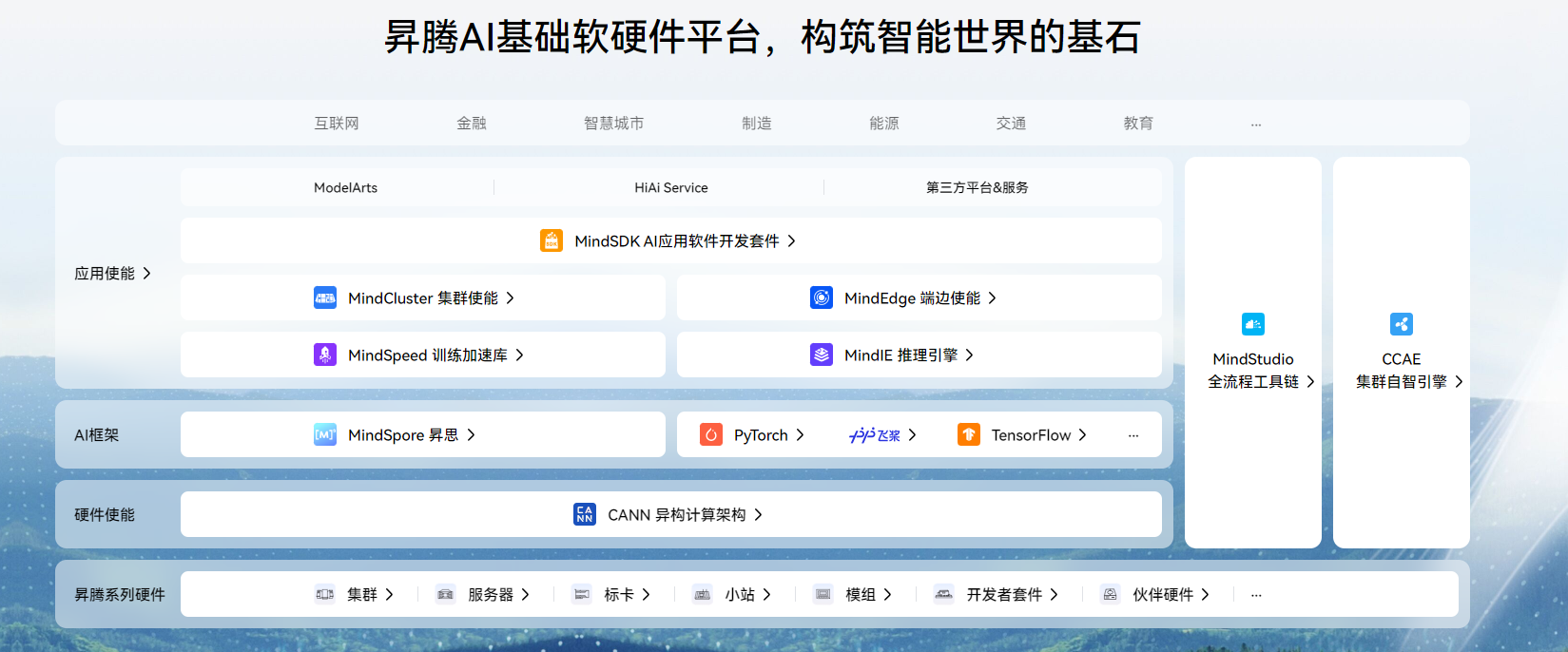The image size is (1568, 652).
Task: Click the MindStudio icon
Action: (1253, 324)
